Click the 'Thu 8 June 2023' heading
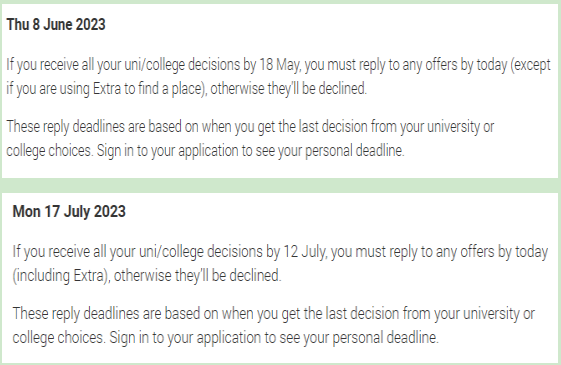 coord(56,24)
